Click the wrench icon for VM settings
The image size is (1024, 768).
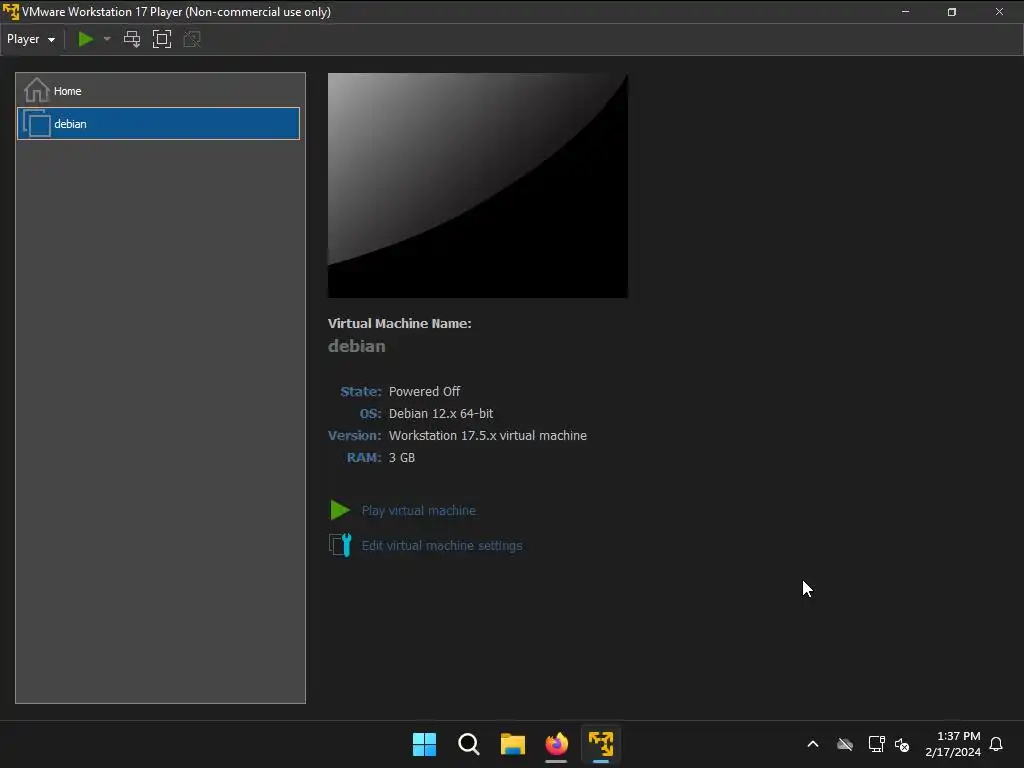click(340, 545)
